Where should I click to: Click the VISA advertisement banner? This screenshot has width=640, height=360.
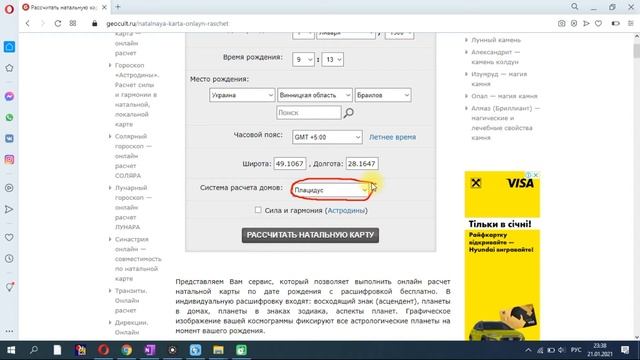(502, 256)
